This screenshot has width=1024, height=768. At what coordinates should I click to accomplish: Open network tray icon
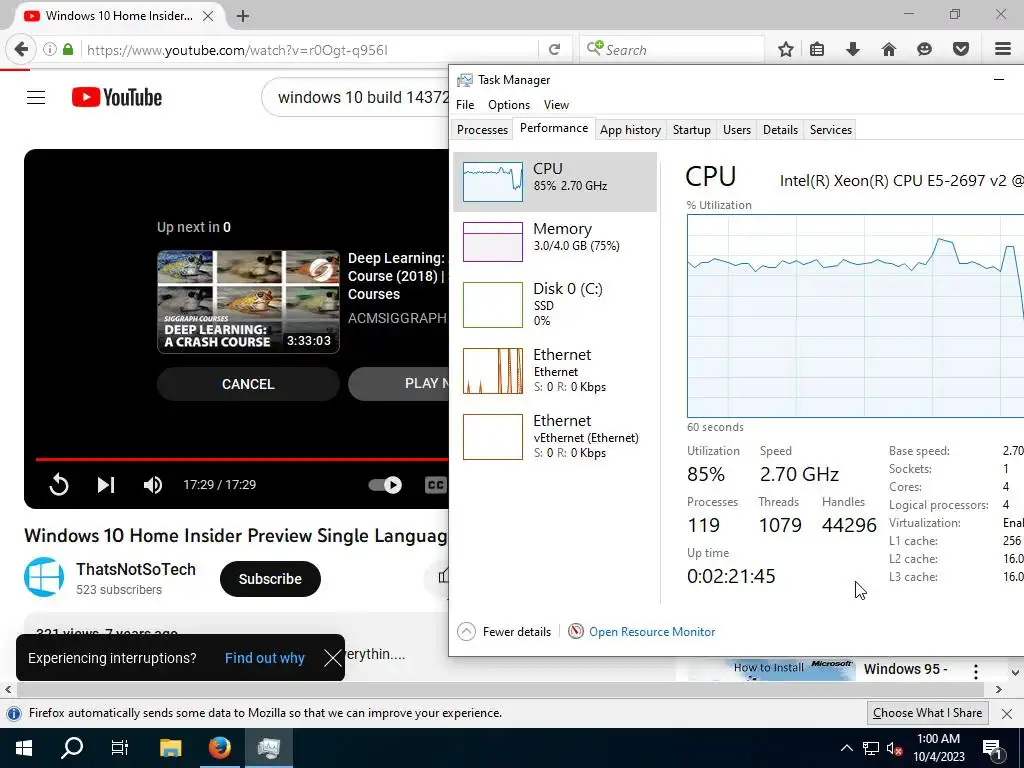pyautogui.click(x=871, y=748)
